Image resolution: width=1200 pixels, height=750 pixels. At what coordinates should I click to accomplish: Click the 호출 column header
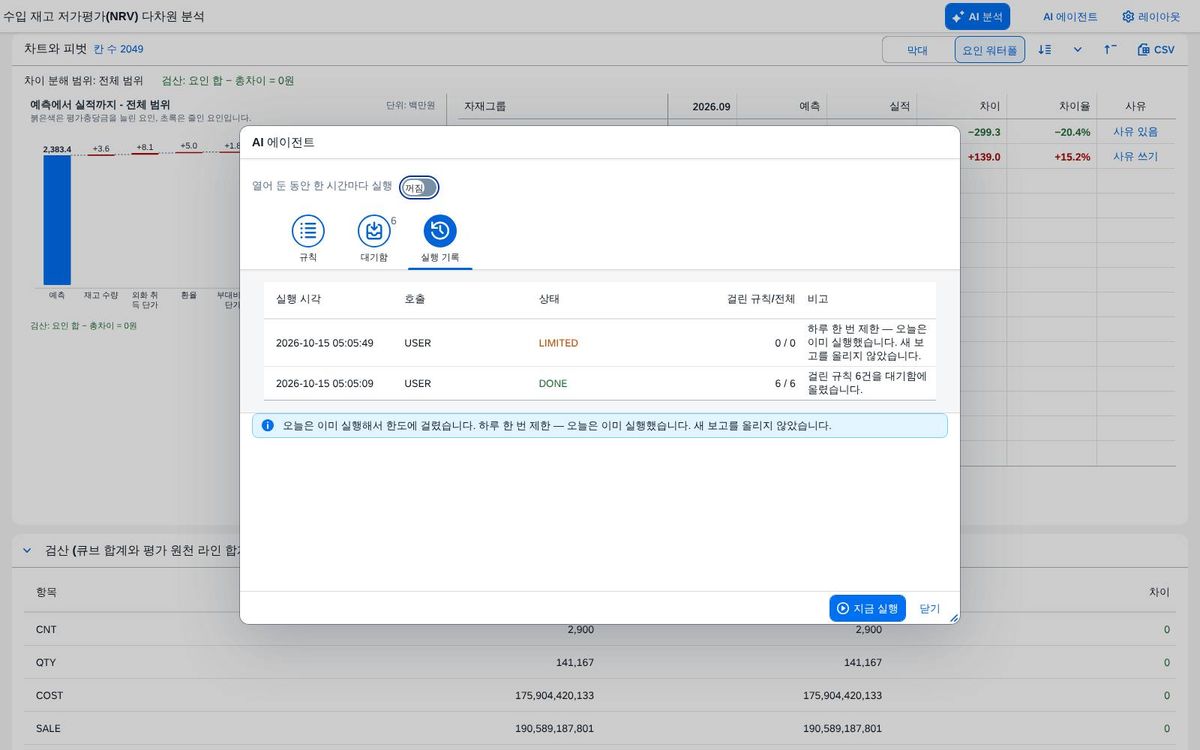tap(415, 299)
